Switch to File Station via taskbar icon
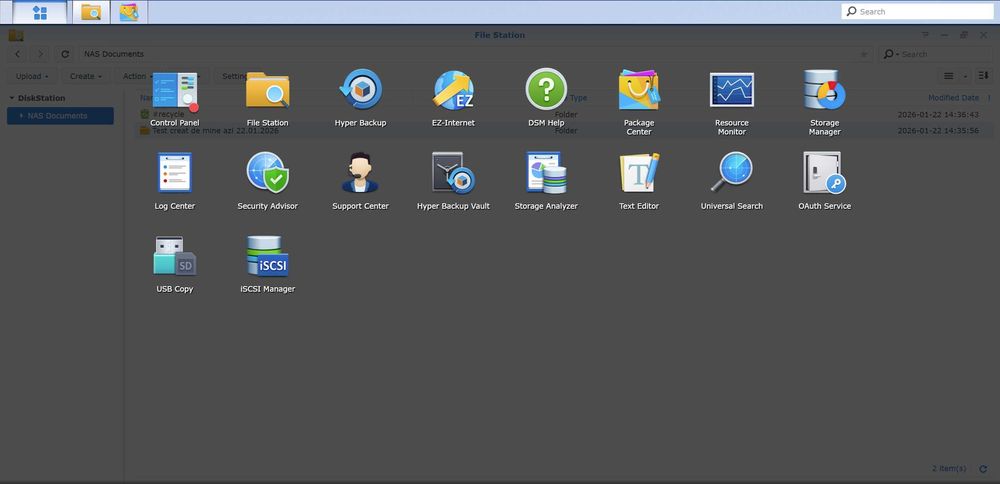The image size is (1000, 484). (91, 12)
